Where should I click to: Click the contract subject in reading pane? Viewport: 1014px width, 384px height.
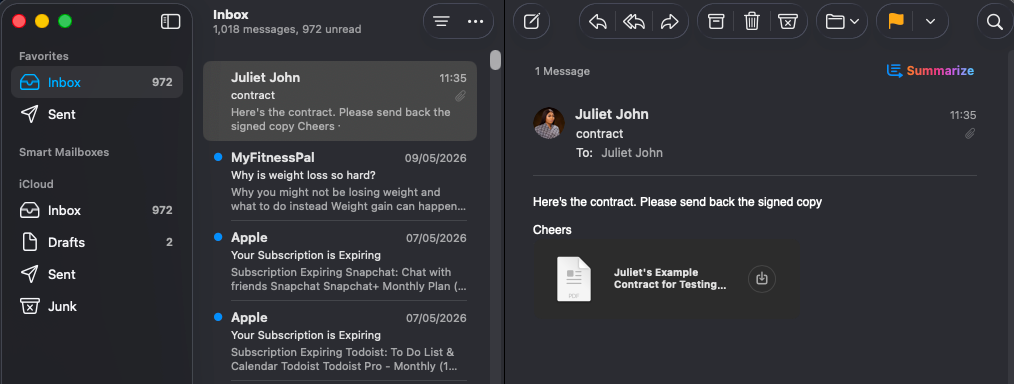point(599,134)
